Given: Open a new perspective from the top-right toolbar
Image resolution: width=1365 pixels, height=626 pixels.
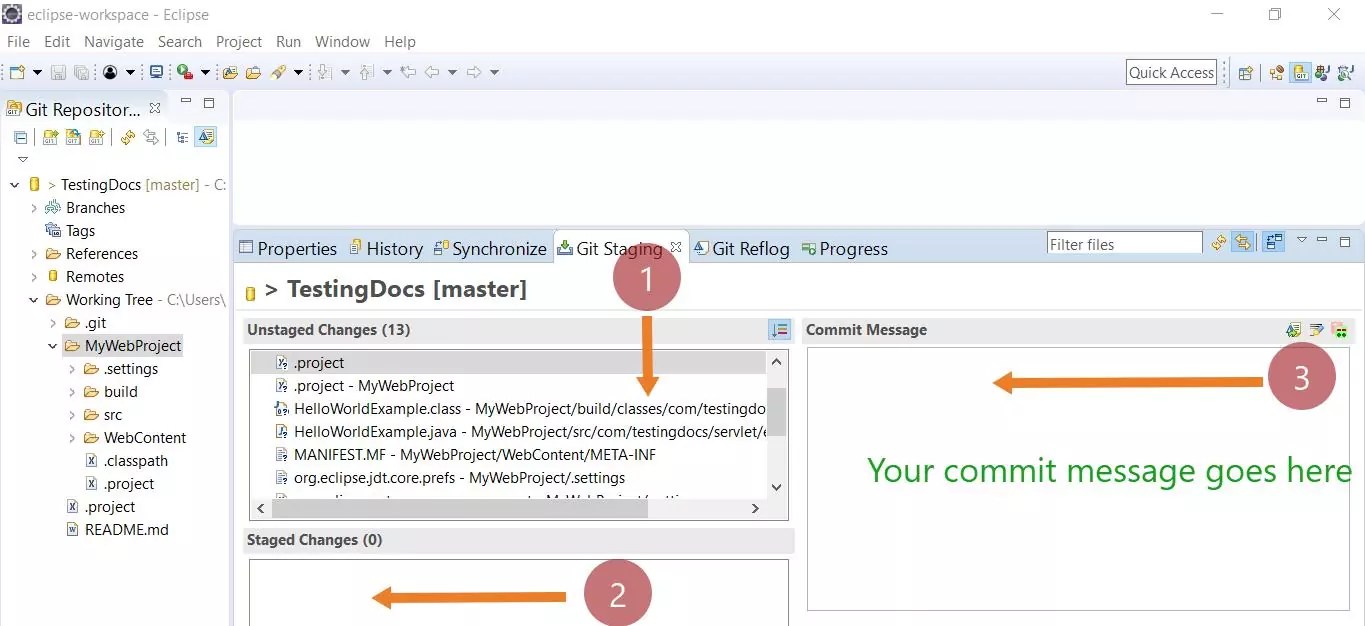Looking at the screenshot, I should tap(1244, 71).
